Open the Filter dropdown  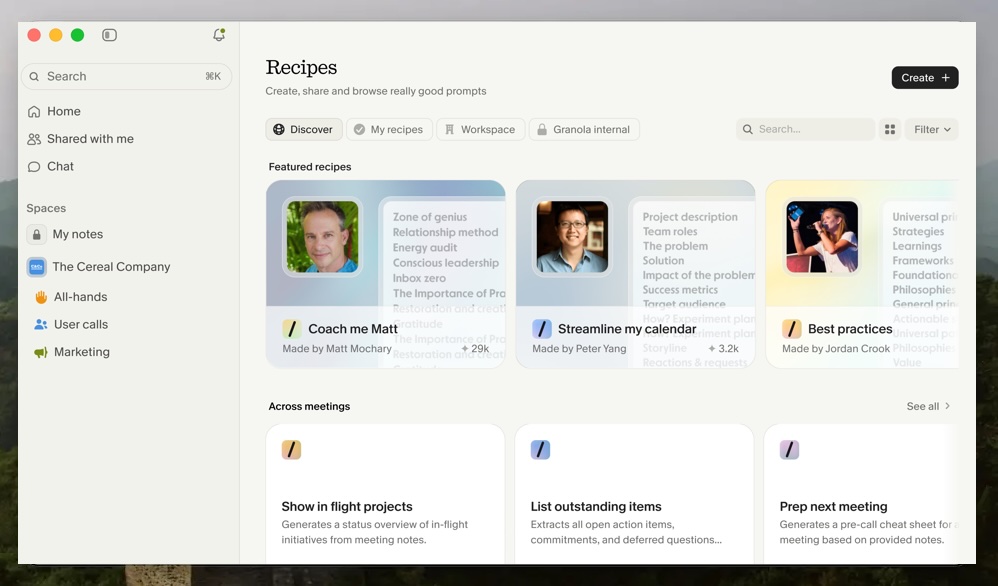click(932, 129)
